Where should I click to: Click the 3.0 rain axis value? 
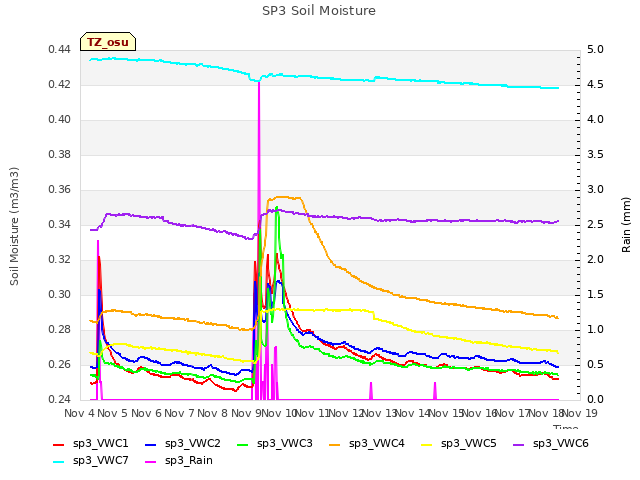point(595,190)
